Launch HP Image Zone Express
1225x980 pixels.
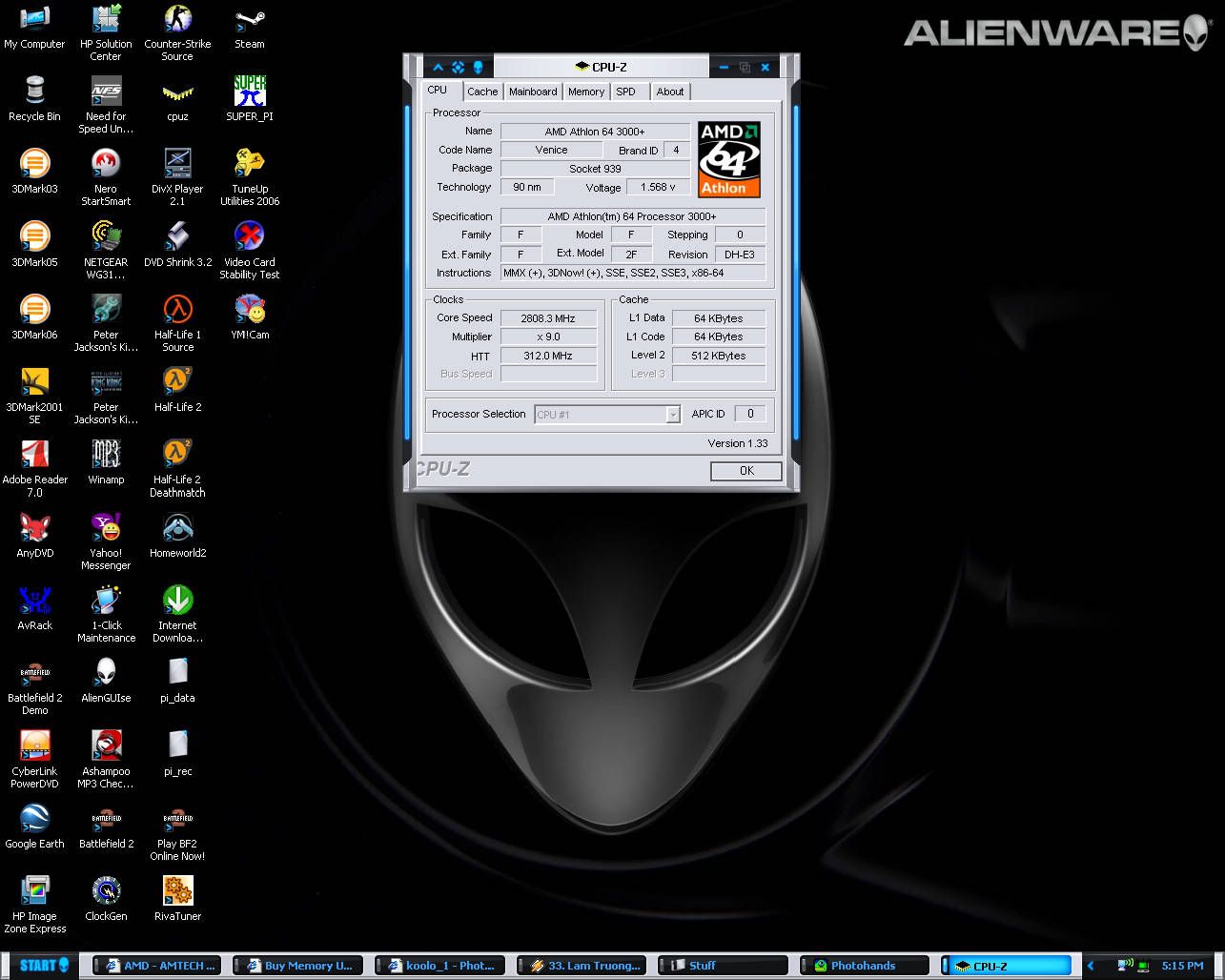pos(34,906)
